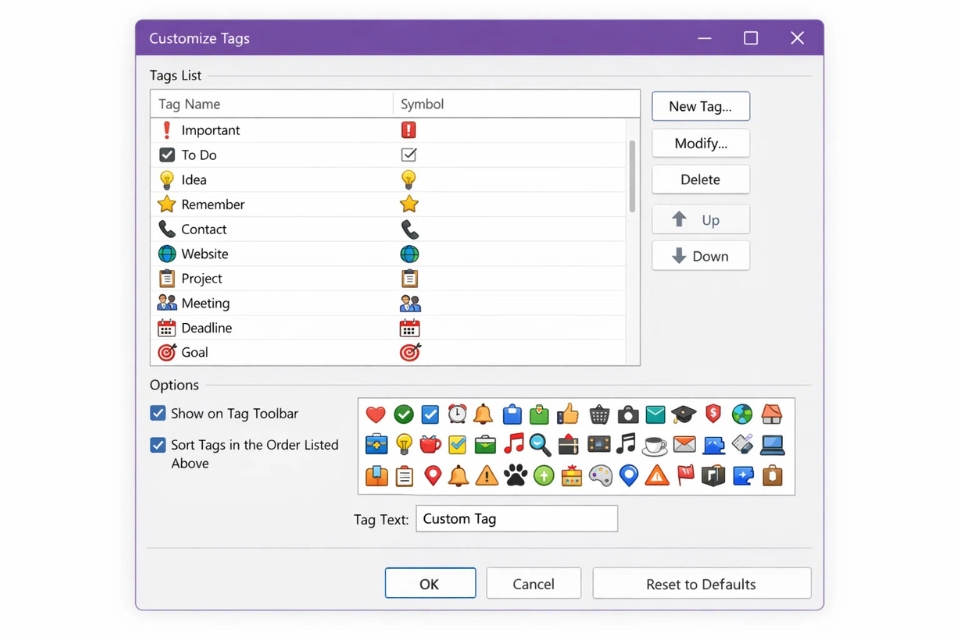The height and width of the screenshot is (640, 960).
Task: Choose the artist palette symbol
Action: coord(600,476)
